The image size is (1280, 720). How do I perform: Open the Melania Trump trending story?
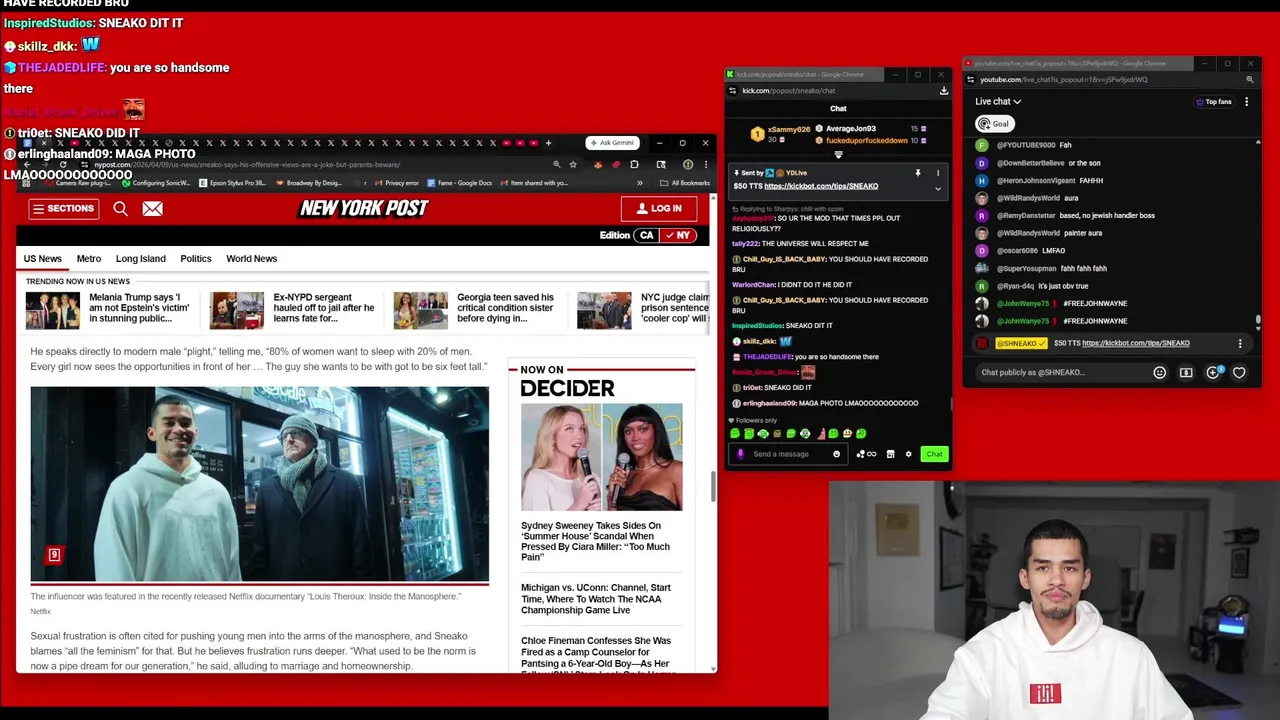click(139, 308)
